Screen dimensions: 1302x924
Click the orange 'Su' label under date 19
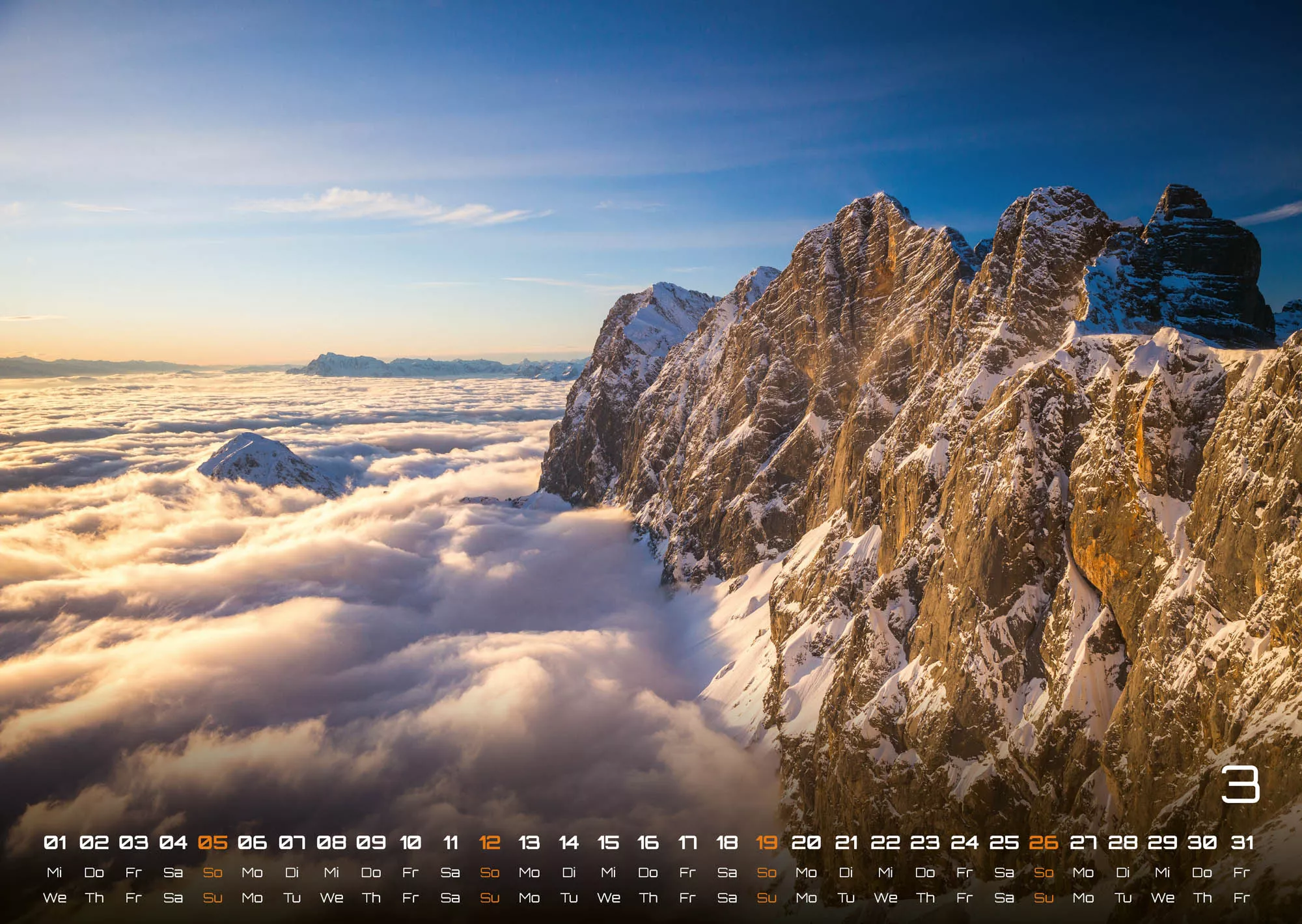pos(767,898)
